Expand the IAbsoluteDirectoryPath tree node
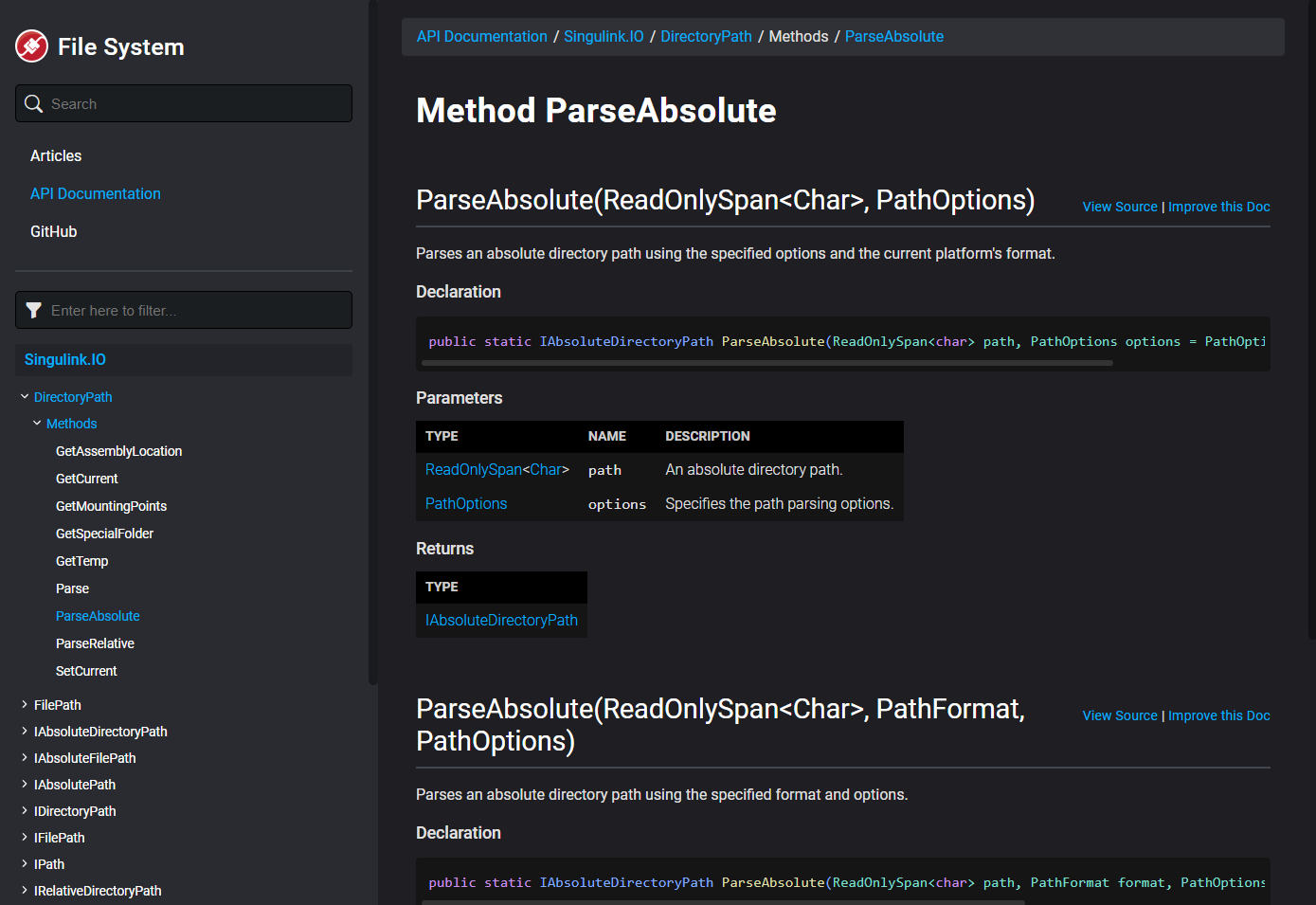The width and height of the screenshot is (1316, 905). [x=25, y=732]
